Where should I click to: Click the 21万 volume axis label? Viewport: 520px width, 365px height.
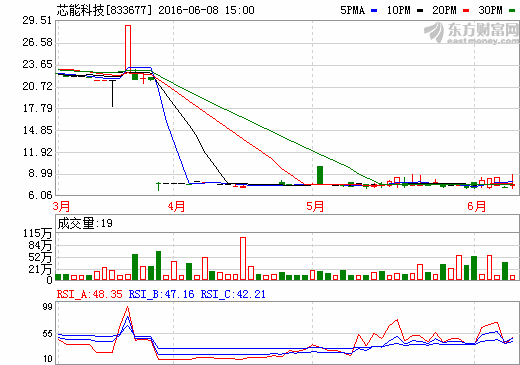pyautogui.click(x=40, y=269)
